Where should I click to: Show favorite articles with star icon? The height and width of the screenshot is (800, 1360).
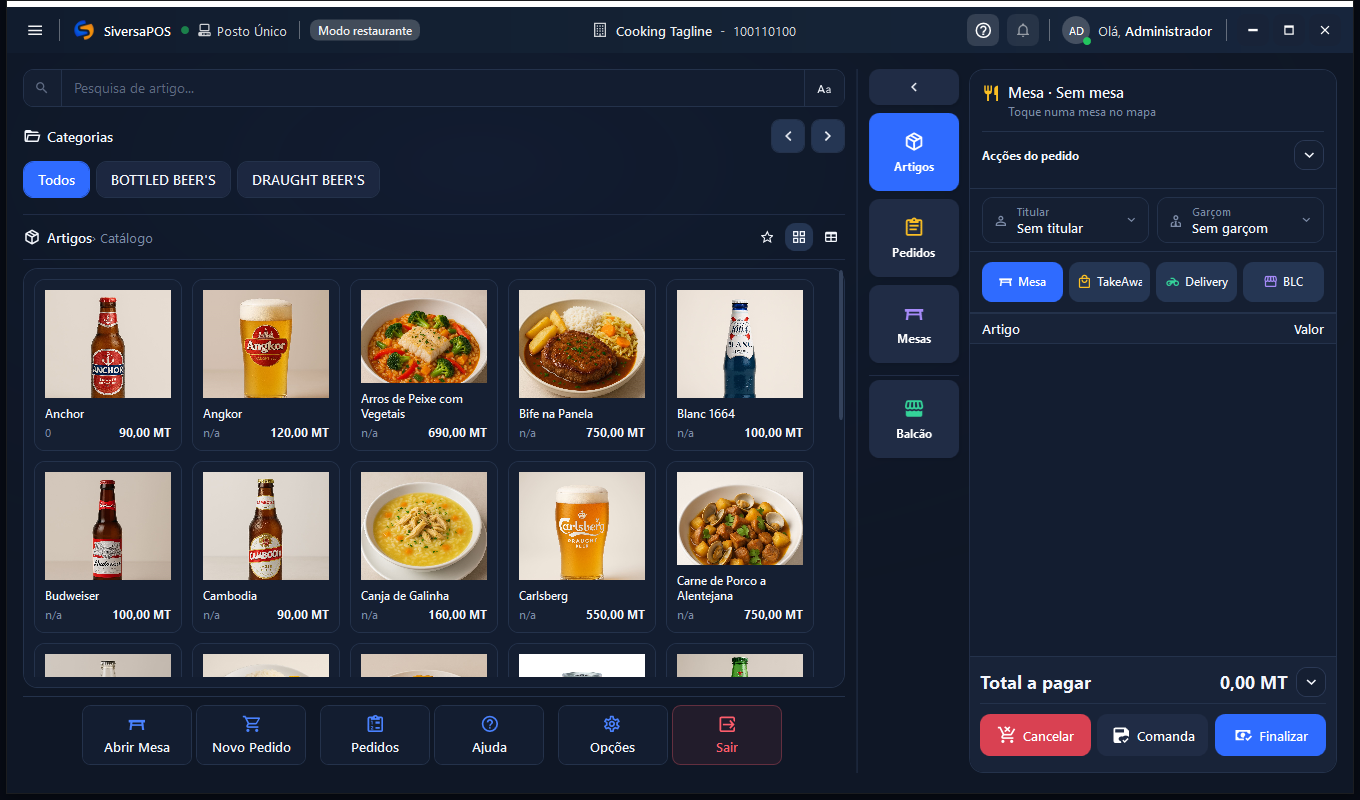(767, 237)
